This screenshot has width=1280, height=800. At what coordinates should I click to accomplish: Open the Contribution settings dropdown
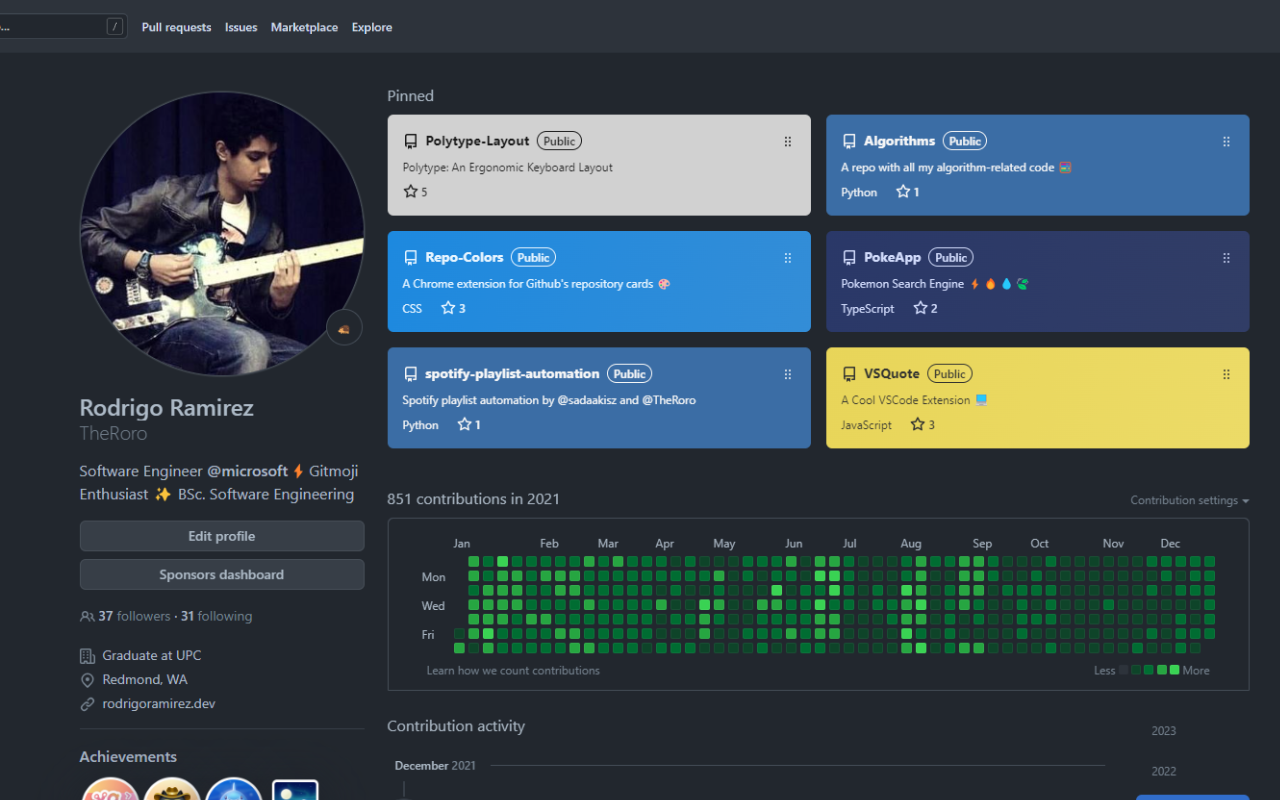[1190, 500]
